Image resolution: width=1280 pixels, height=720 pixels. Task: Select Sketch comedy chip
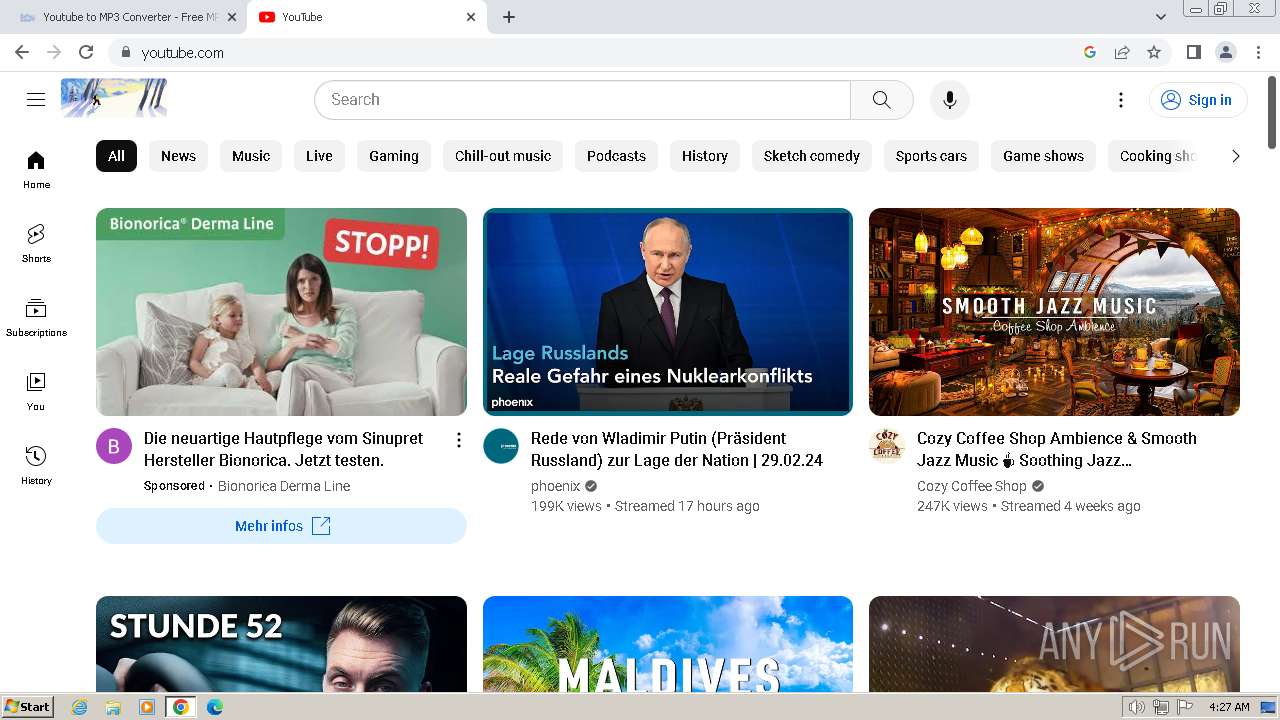(812, 156)
